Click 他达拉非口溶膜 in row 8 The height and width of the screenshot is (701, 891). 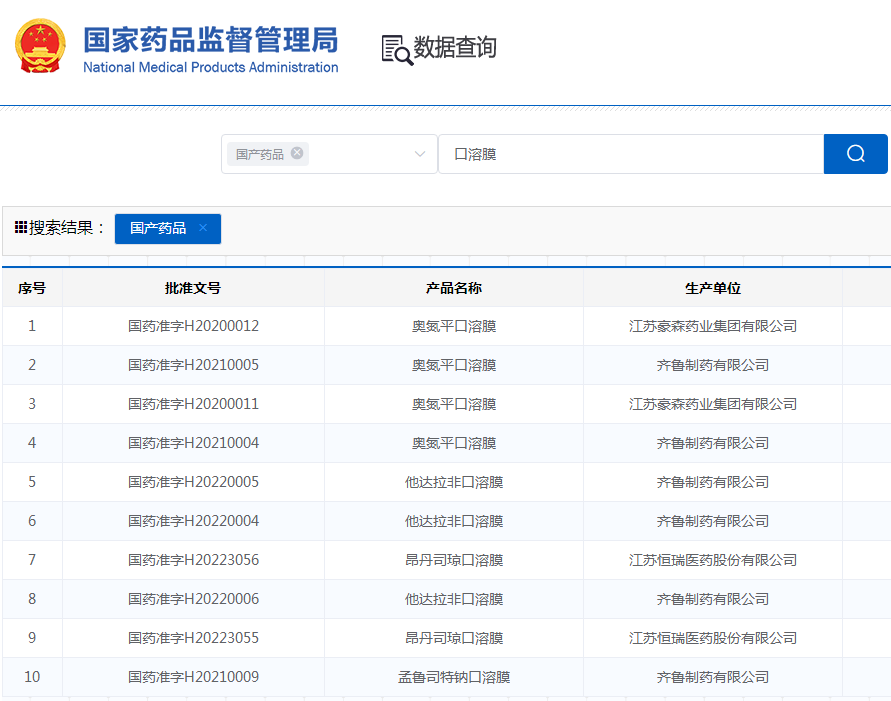point(453,599)
